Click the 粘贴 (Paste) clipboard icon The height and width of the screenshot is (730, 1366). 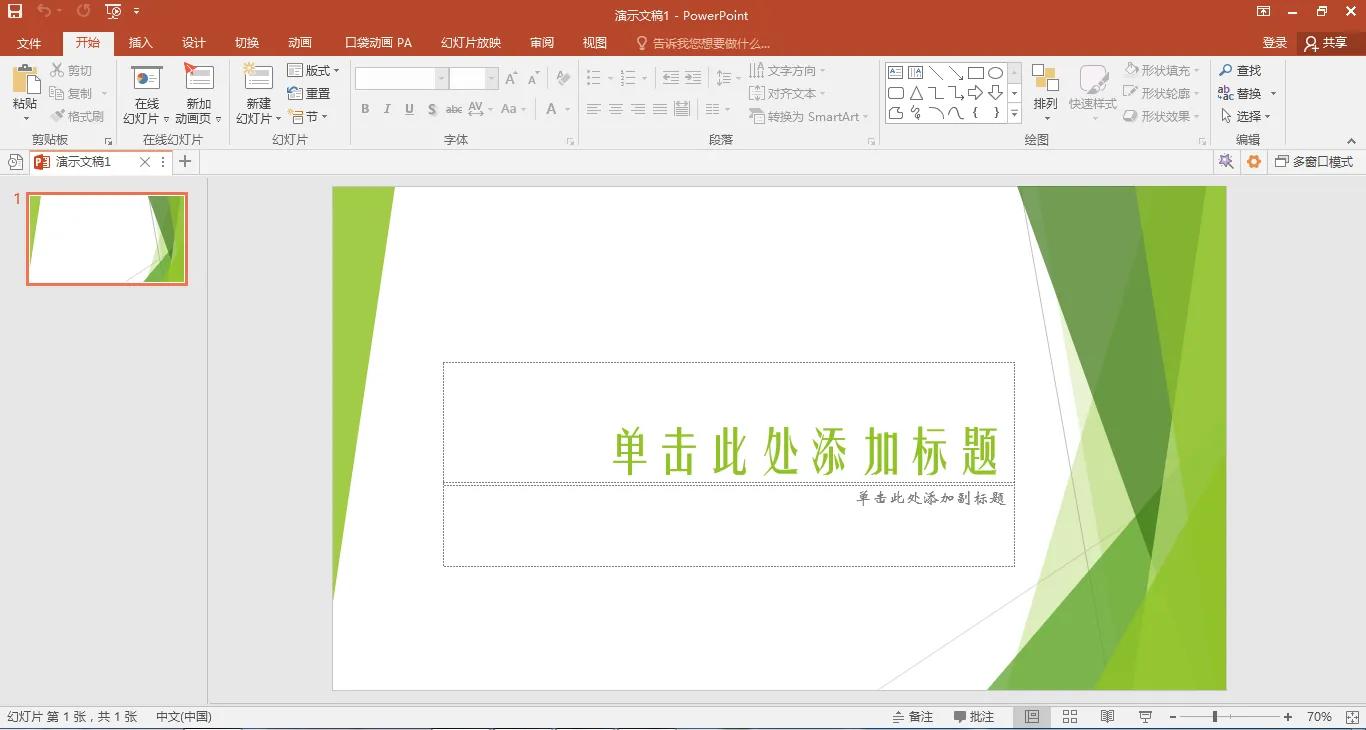pos(25,80)
